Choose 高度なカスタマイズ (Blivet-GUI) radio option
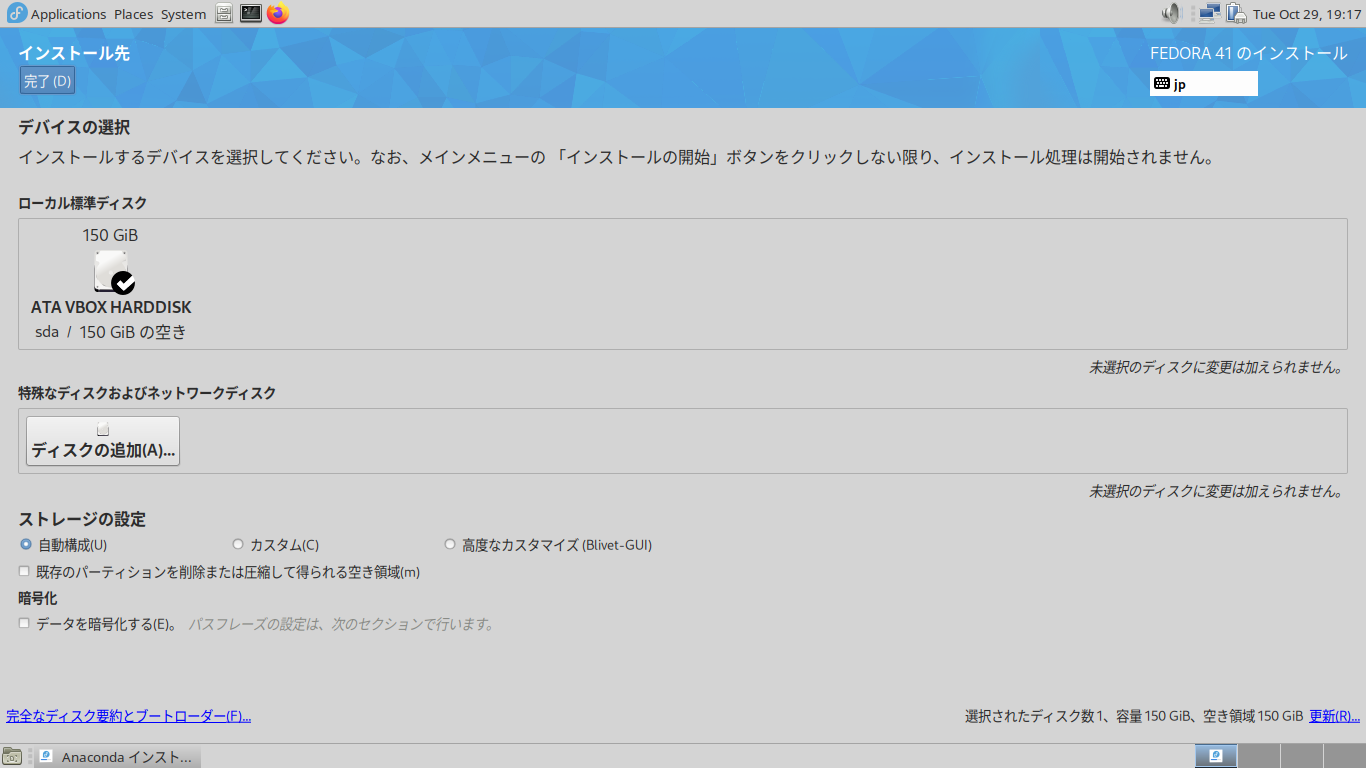Screen dimensions: 1366x768 450,545
